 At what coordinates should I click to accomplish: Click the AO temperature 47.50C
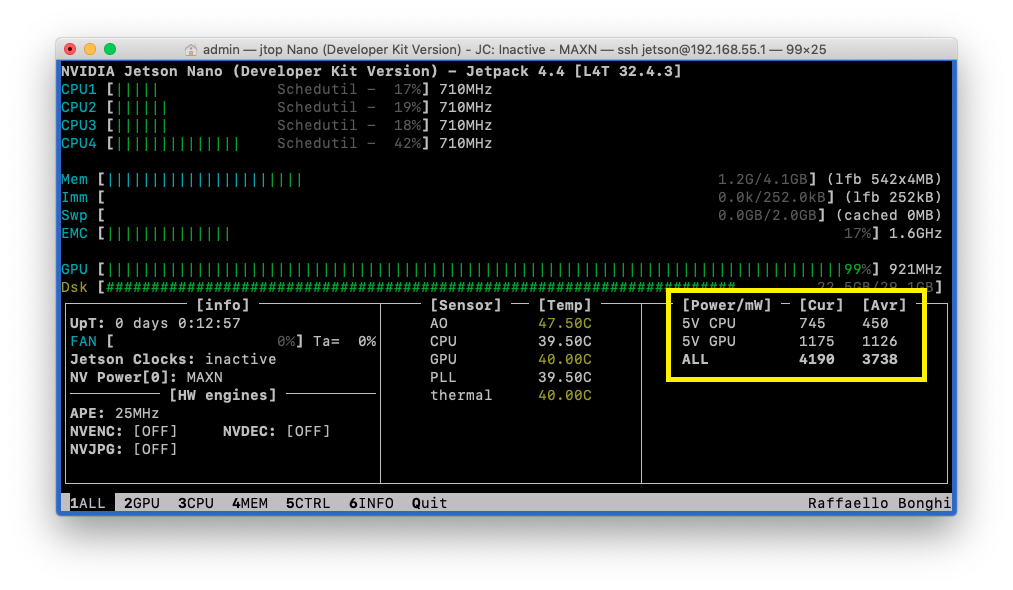pyautogui.click(x=565, y=323)
